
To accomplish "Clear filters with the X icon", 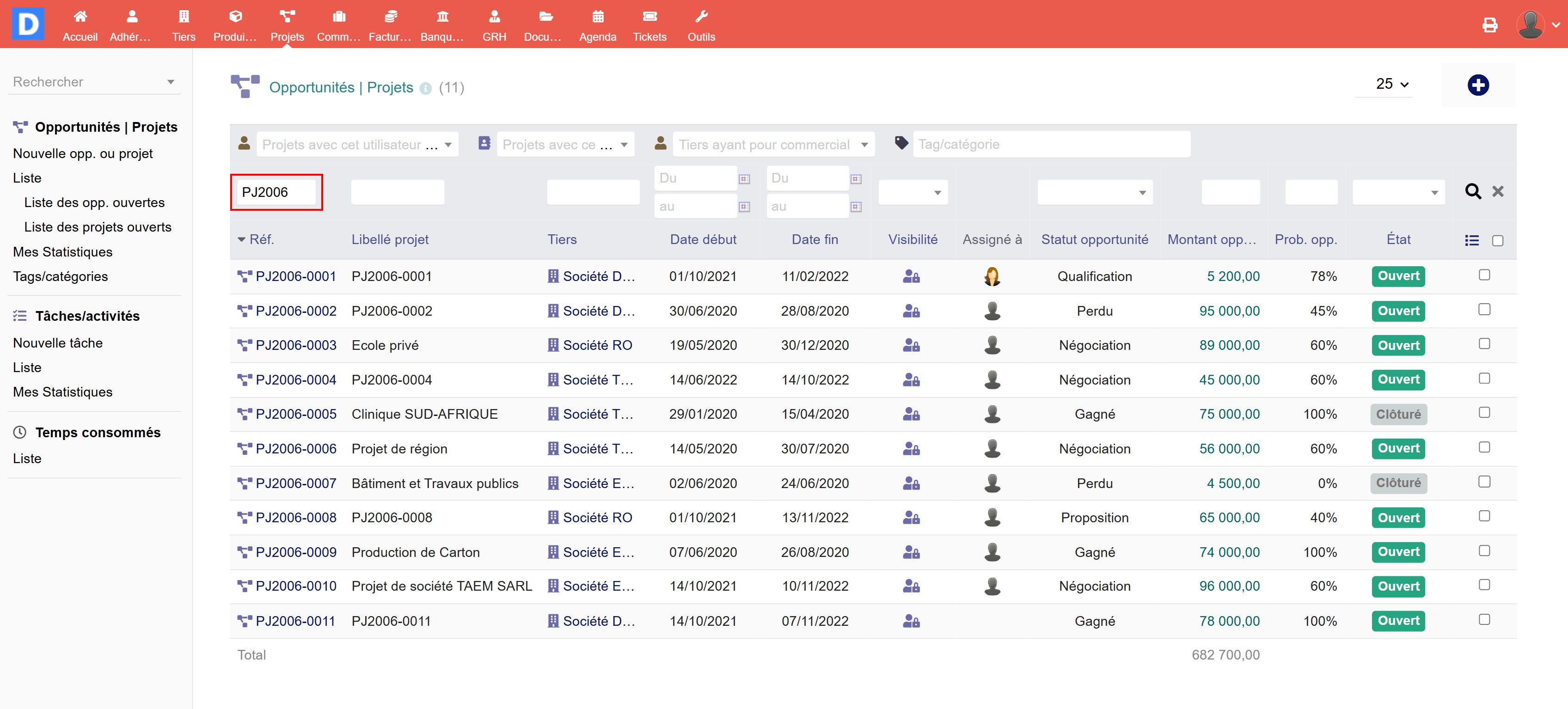I will coord(1498,192).
